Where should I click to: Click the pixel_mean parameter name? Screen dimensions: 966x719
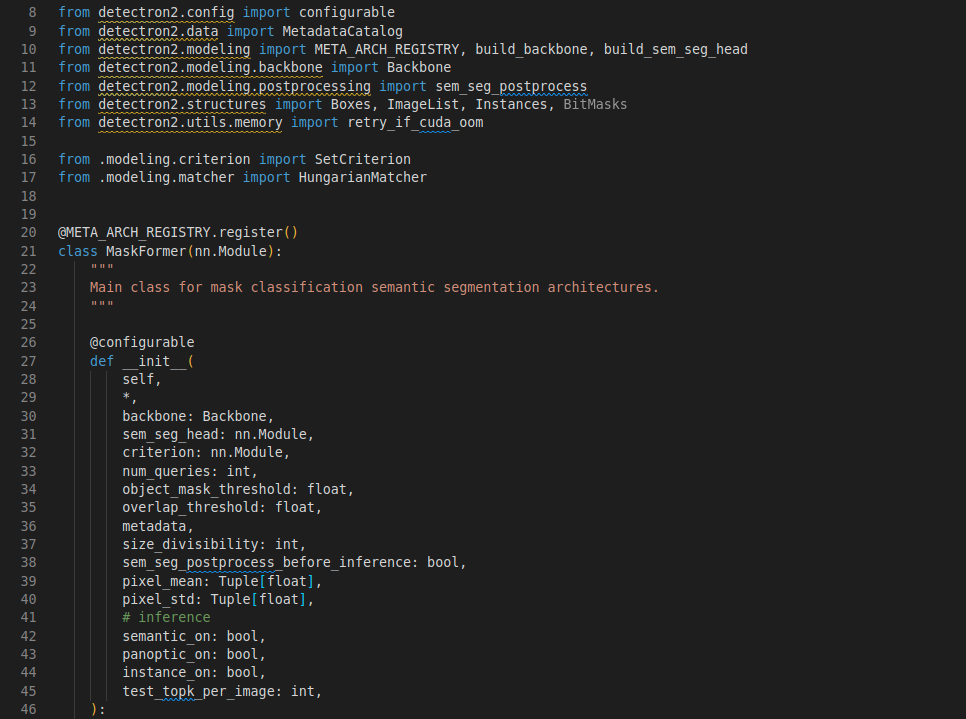[x=162, y=582]
